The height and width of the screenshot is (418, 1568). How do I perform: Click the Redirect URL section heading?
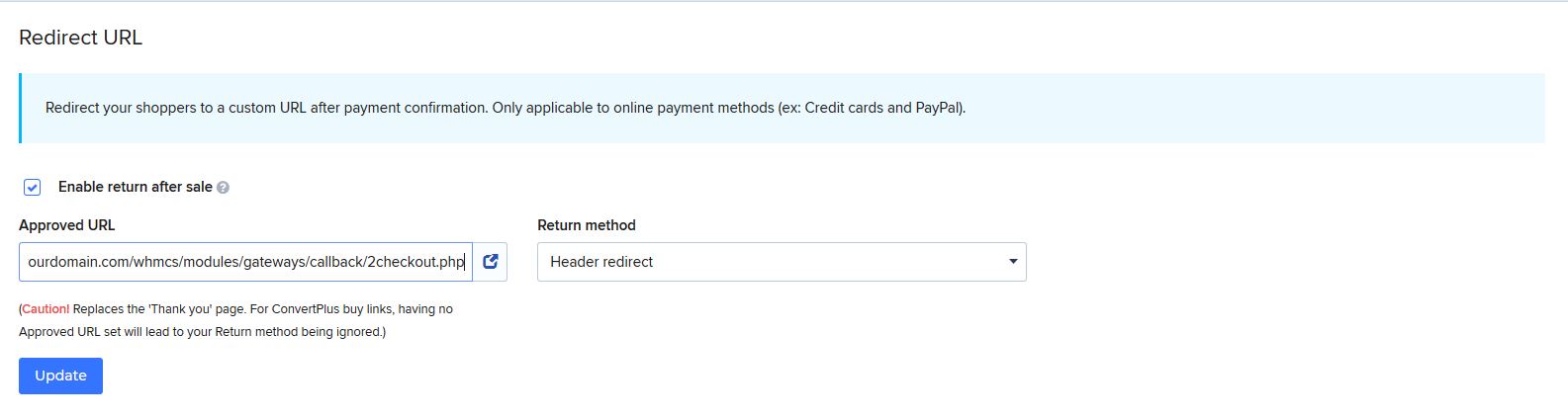(81, 38)
